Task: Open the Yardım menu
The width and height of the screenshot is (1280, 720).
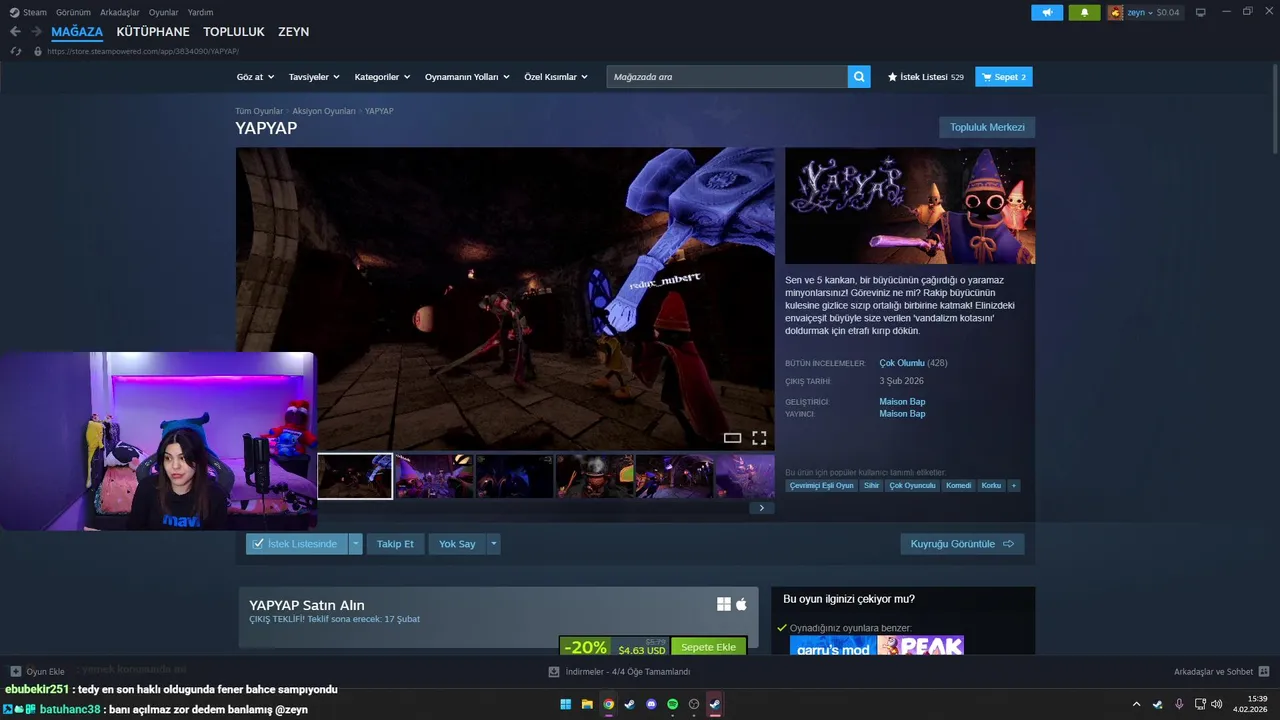Action: 200,12
